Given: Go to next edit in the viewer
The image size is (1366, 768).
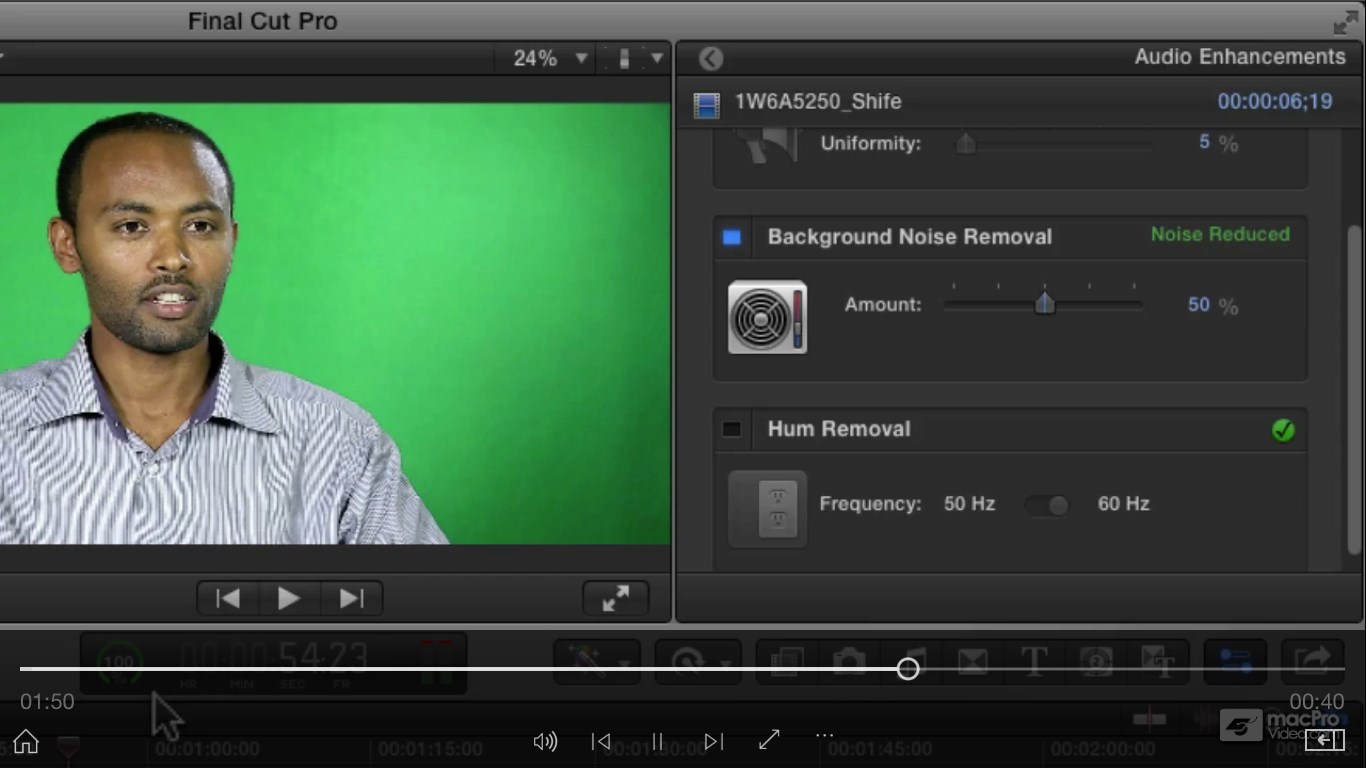Looking at the screenshot, I should click(x=351, y=598).
